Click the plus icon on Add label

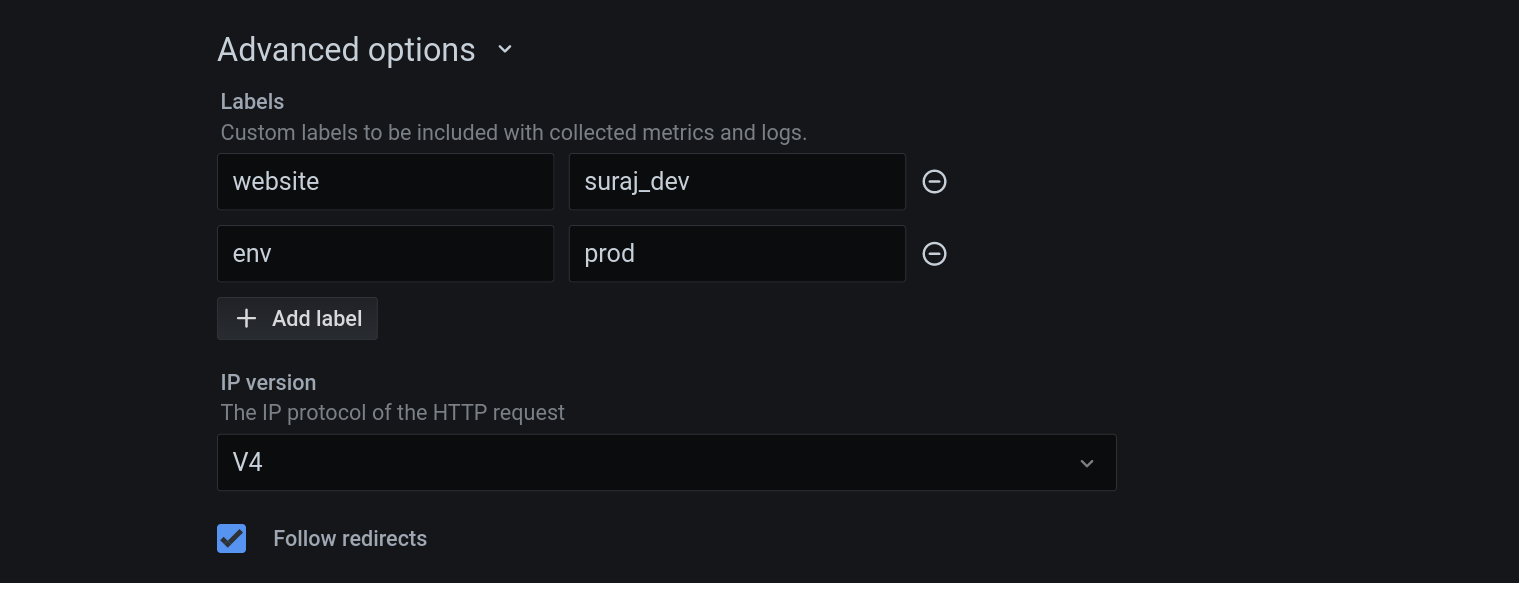coord(246,319)
